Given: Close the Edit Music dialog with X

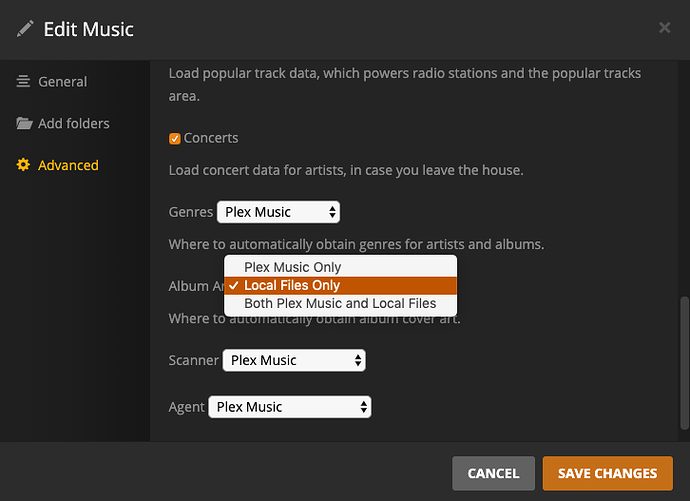Looking at the screenshot, I should coord(665,28).
